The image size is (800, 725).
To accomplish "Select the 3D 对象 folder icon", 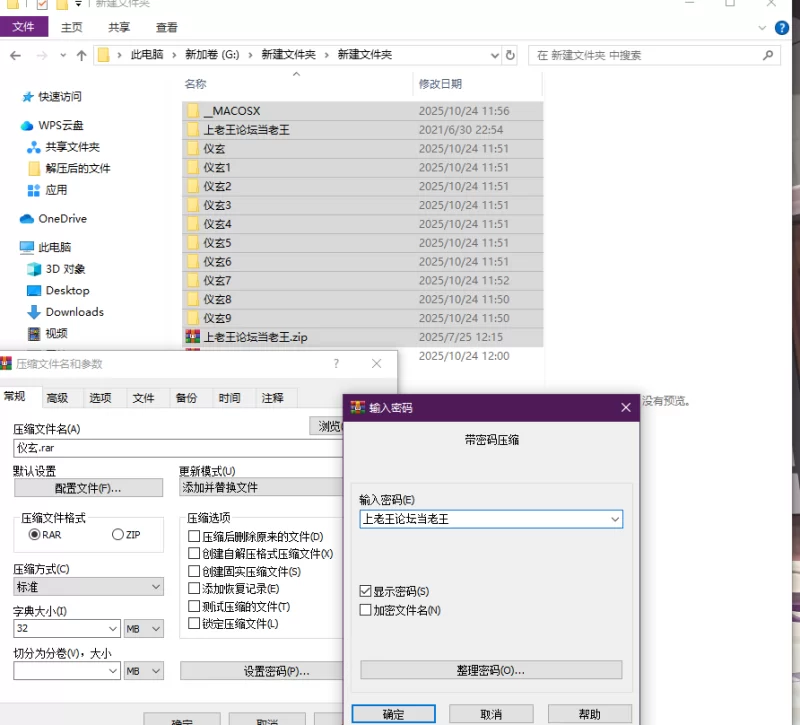I will pyautogui.click(x=33, y=269).
